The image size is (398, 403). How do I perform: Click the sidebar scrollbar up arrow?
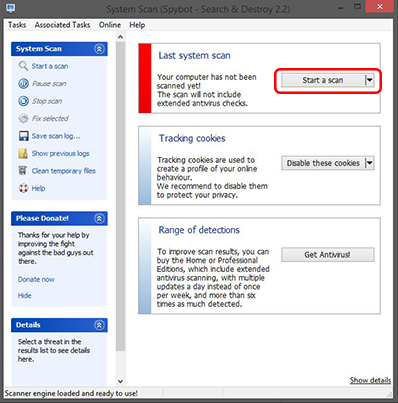coord(121,37)
